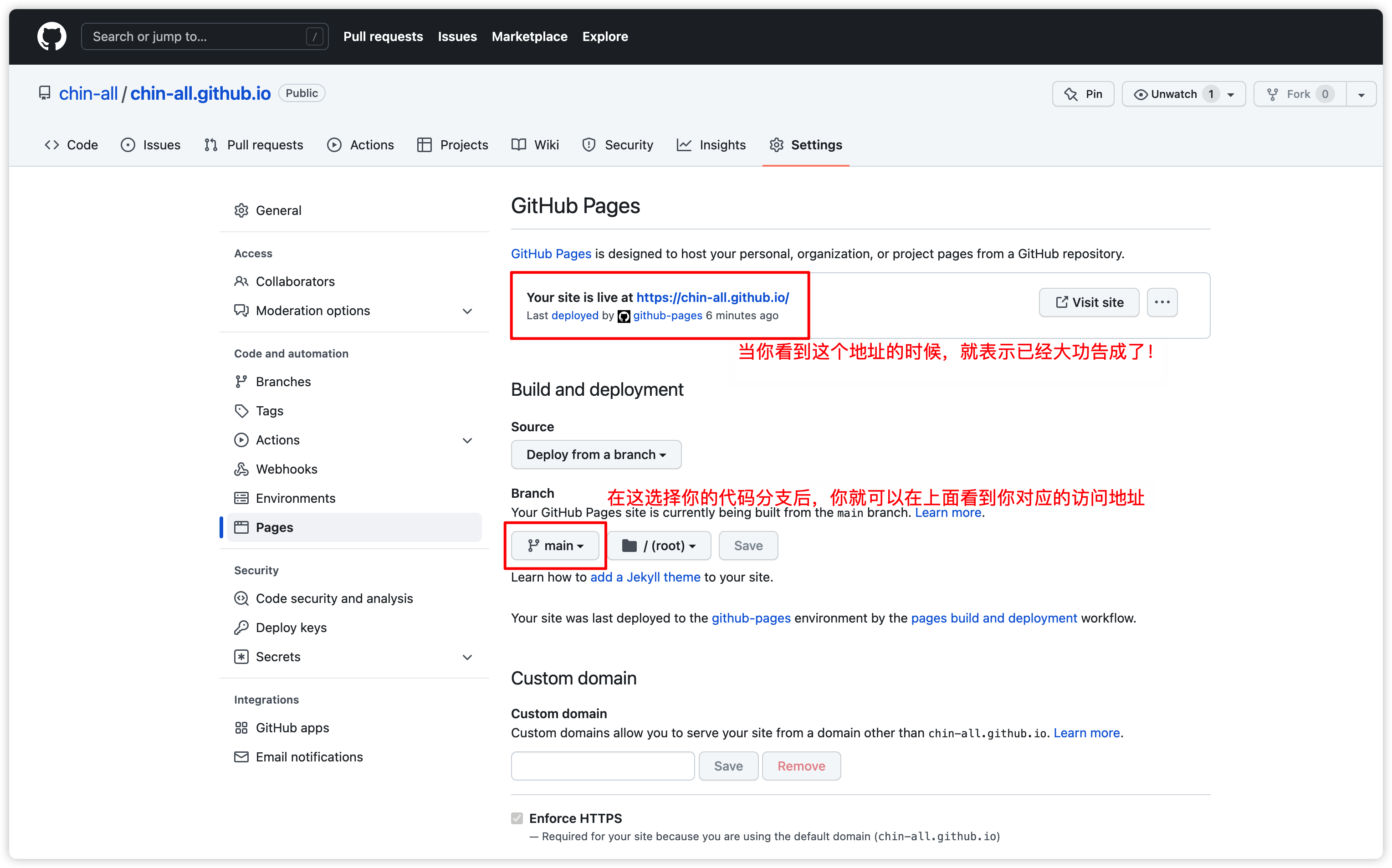Toggle the Enforce HTTPS checkbox
Viewport: 1392px width, 868px height.
coord(517,818)
